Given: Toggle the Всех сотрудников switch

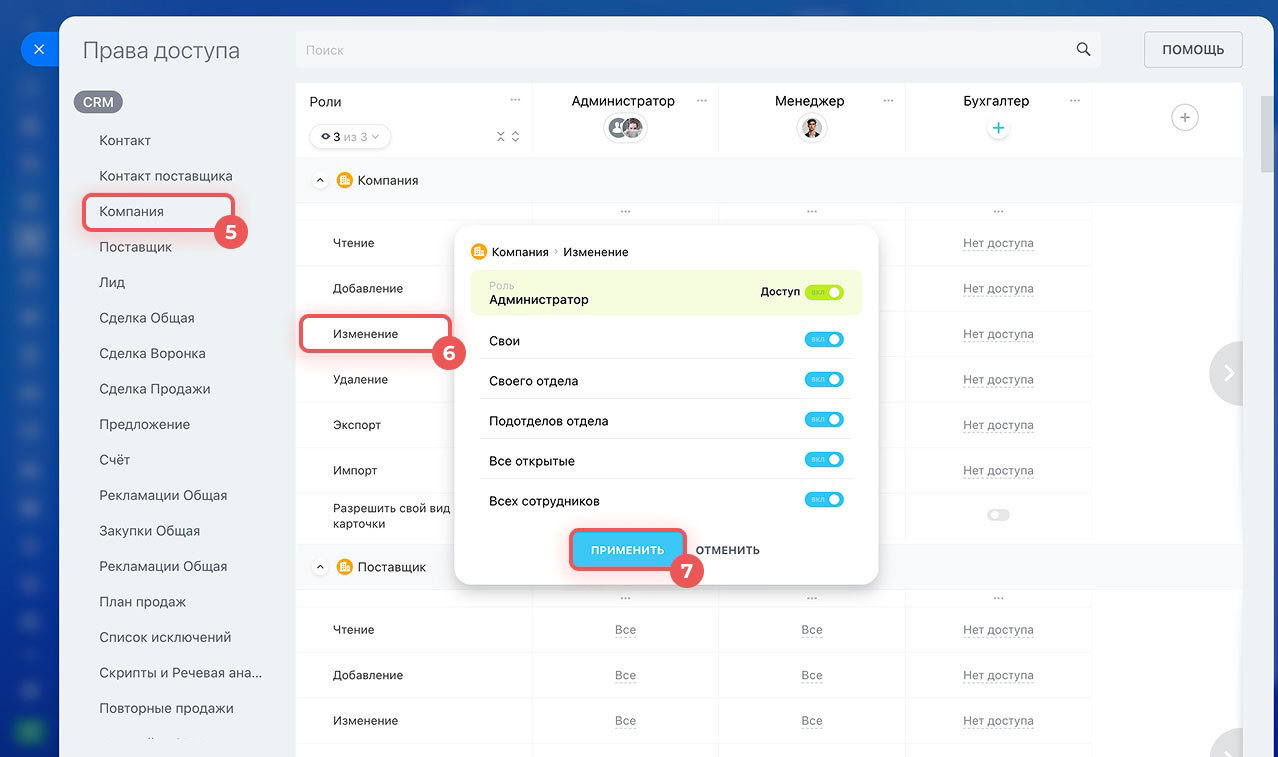Looking at the screenshot, I should [824, 500].
